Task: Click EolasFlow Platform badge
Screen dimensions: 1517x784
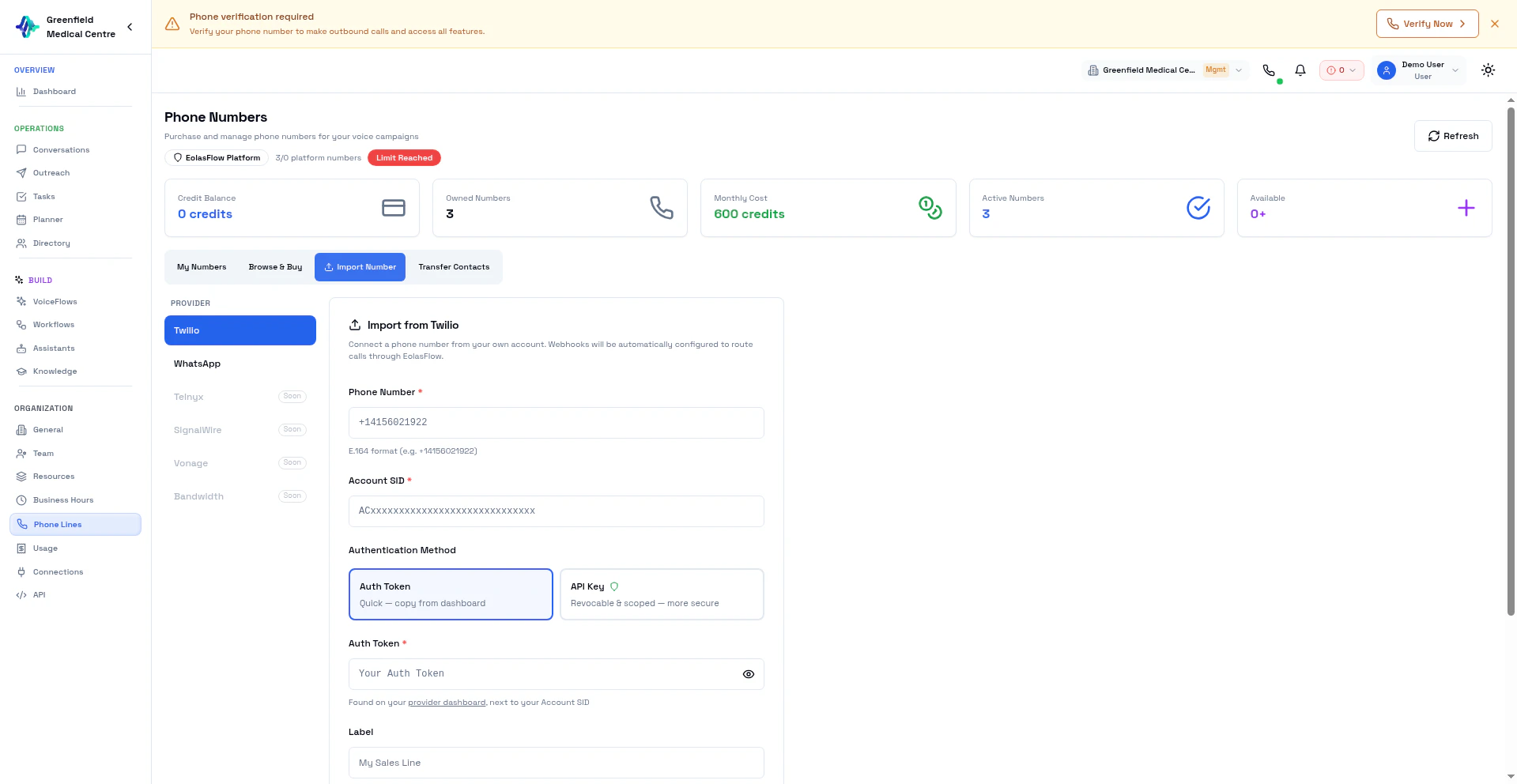Action: point(217,158)
